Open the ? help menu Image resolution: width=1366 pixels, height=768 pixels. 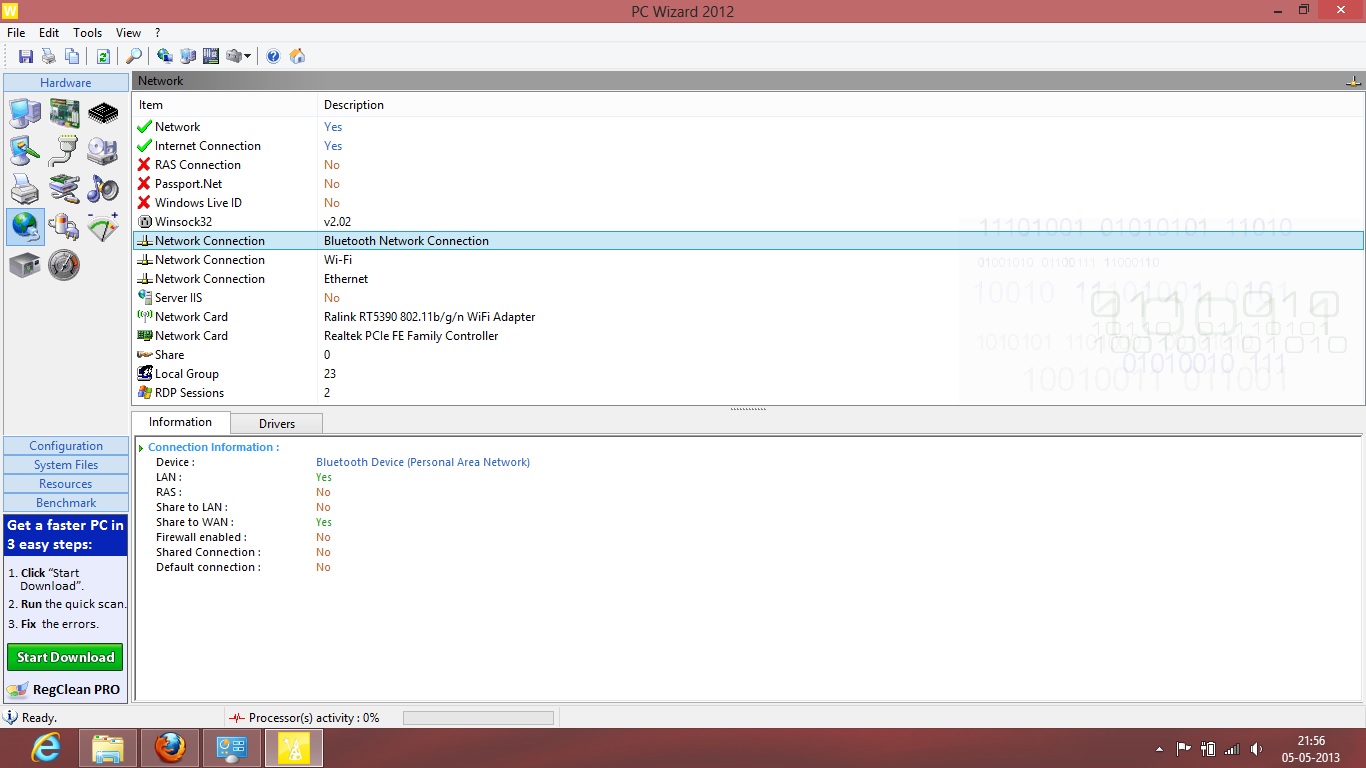tap(157, 33)
